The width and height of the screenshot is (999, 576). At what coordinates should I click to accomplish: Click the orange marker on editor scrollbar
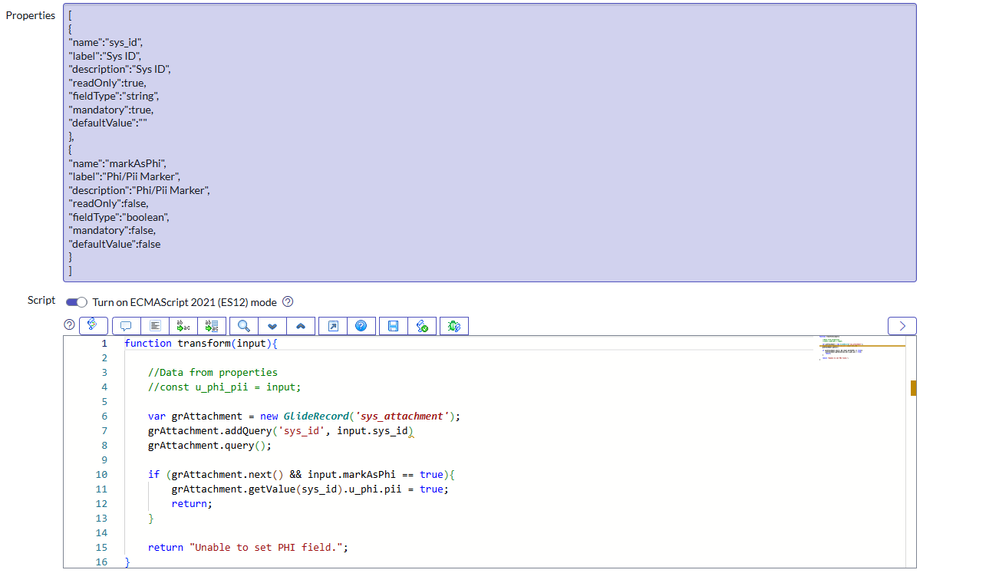(x=914, y=387)
